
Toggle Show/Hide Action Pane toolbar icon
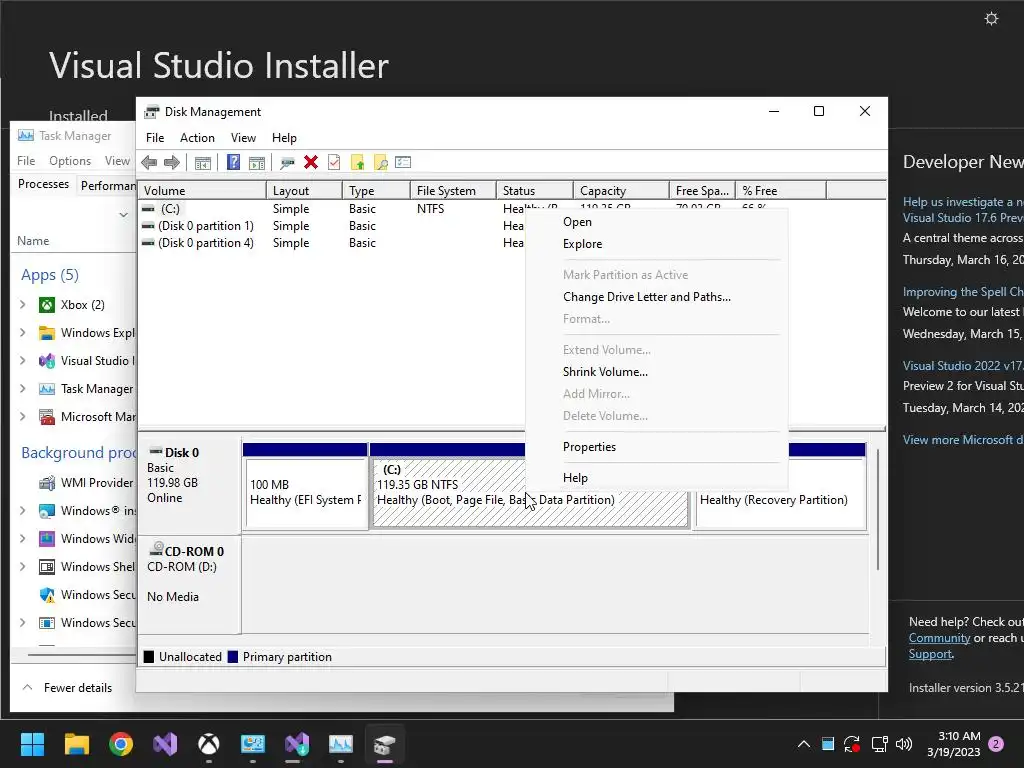[257, 163]
